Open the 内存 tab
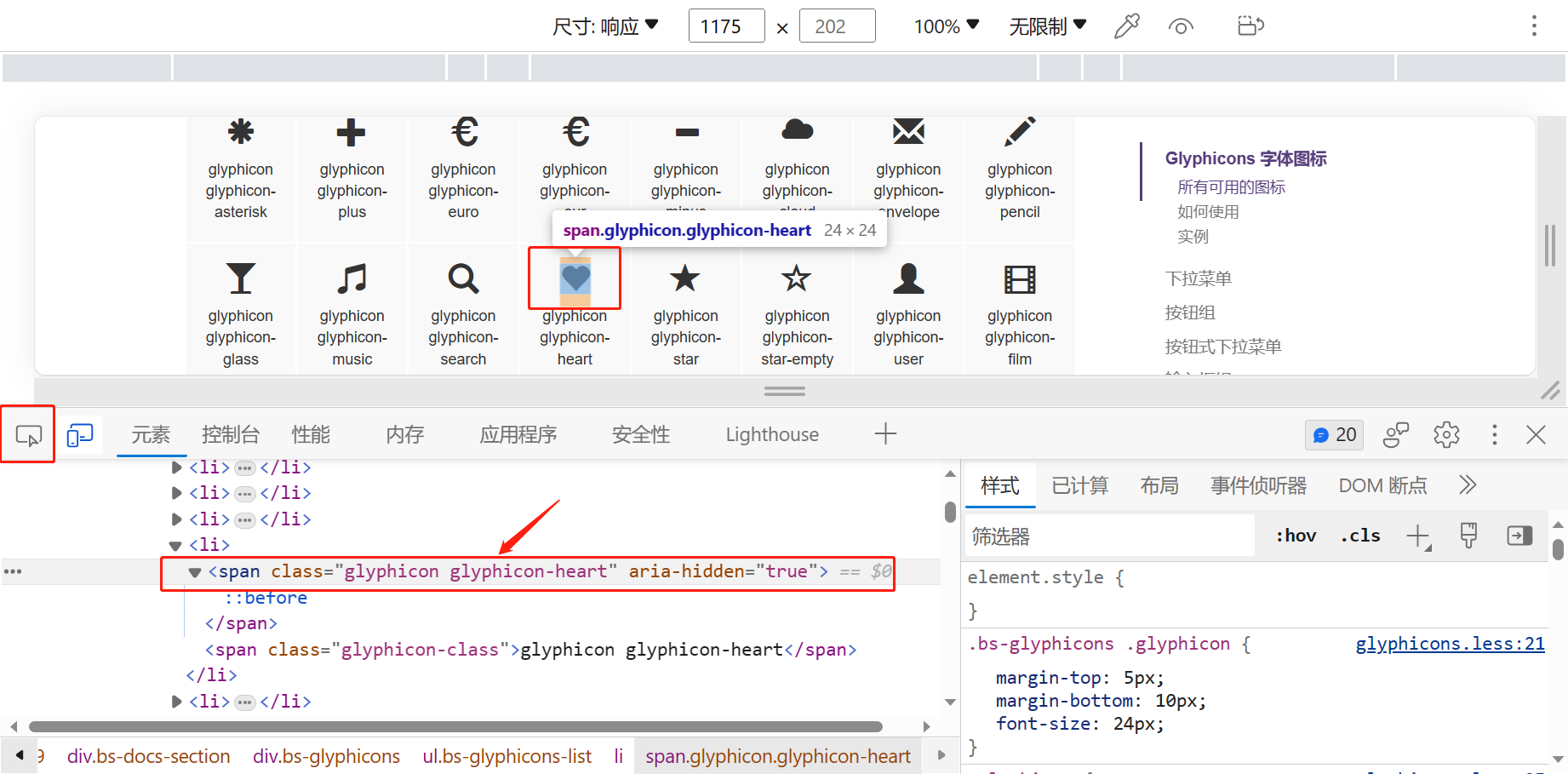The image size is (1568, 774). coord(404,435)
